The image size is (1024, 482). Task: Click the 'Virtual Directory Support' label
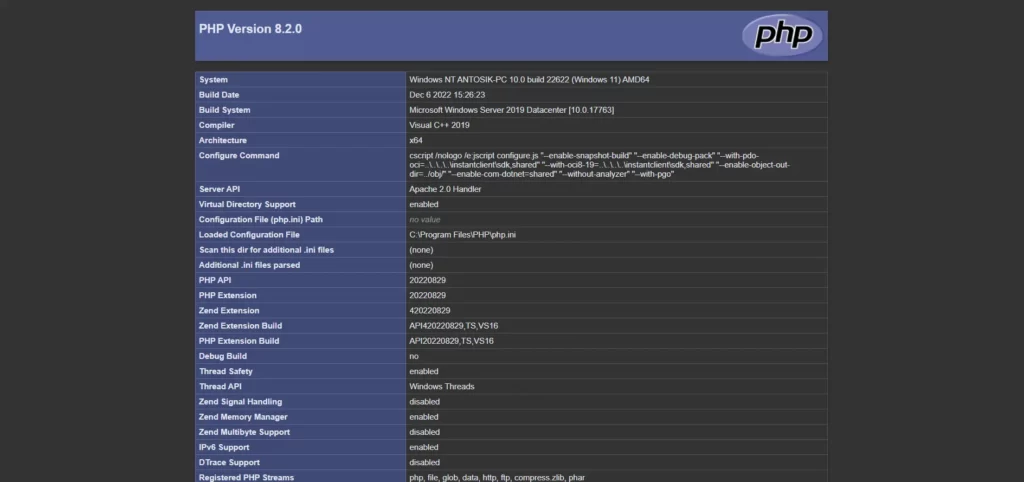(x=246, y=204)
